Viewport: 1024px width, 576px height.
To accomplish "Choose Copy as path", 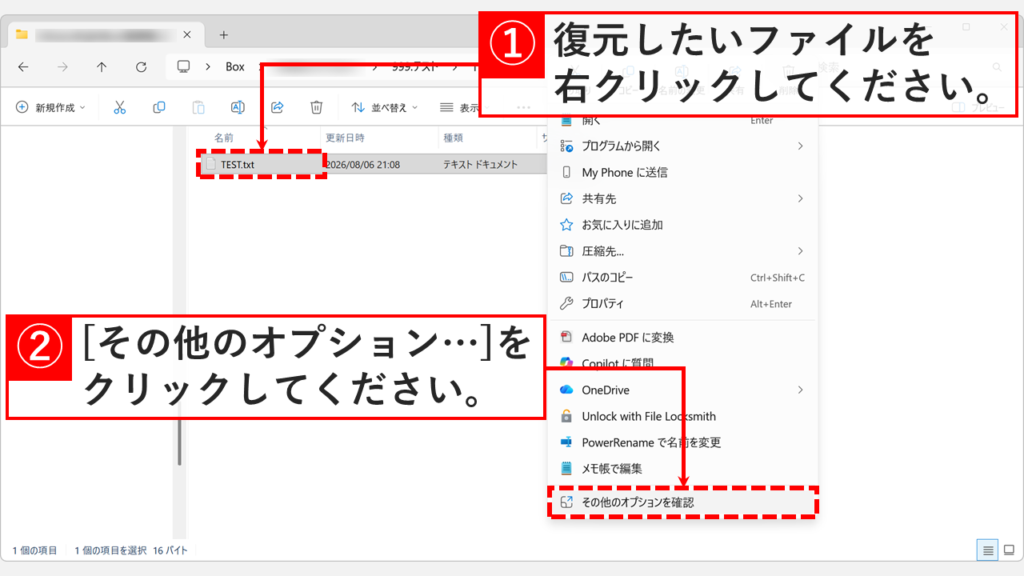I will (682, 278).
